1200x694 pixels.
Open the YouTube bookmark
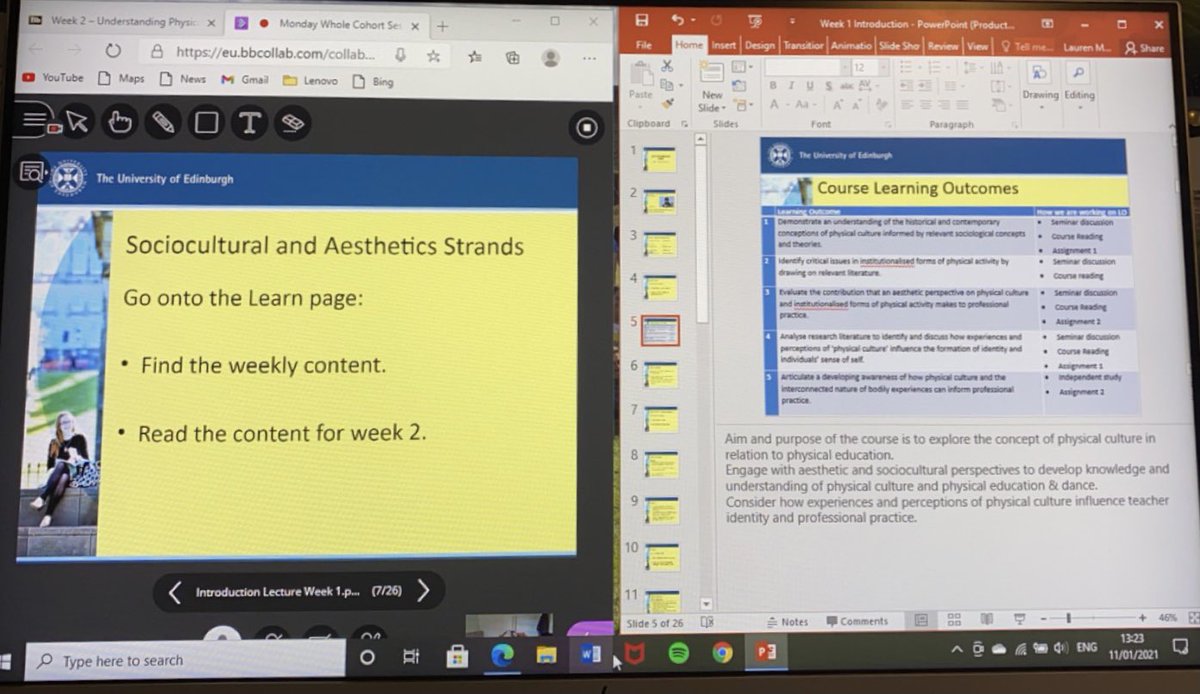pyautogui.click(x=54, y=79)
